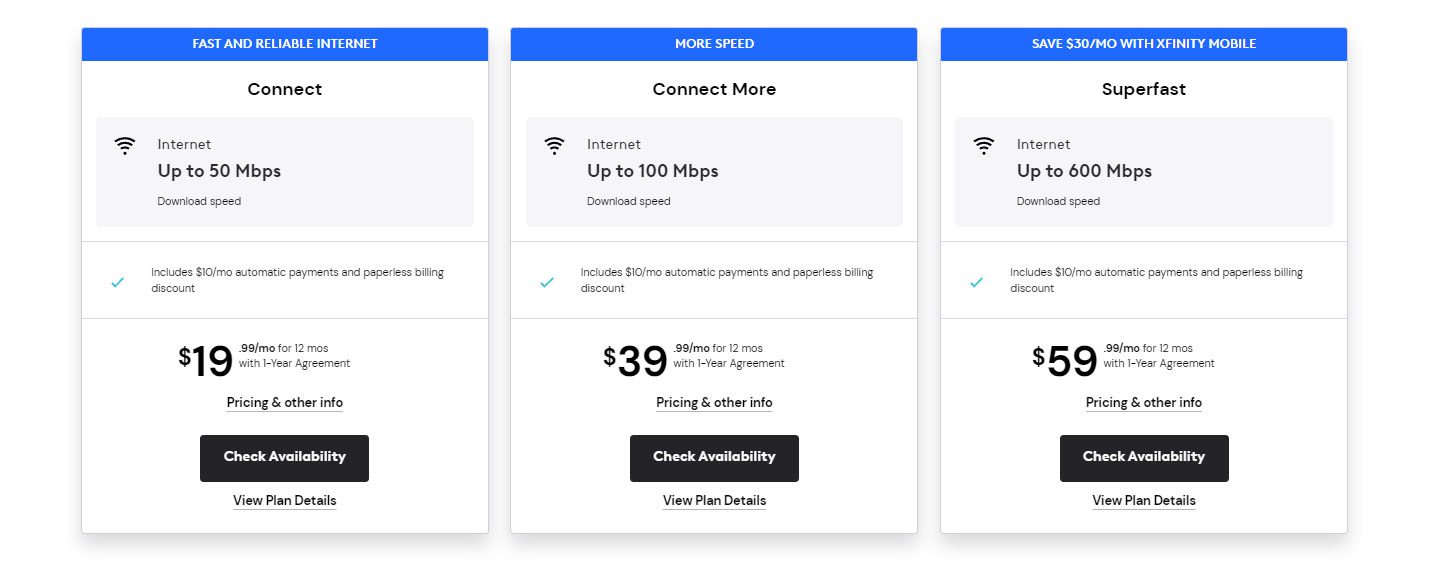The width and height of the screenshot is (1429, 565).
Task: Select the 'Up to 600 Mbps' internet box
Action: 1144,172
